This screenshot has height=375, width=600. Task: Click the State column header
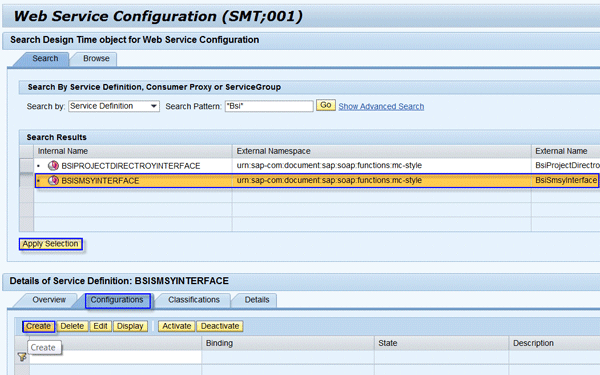(442, 343)
